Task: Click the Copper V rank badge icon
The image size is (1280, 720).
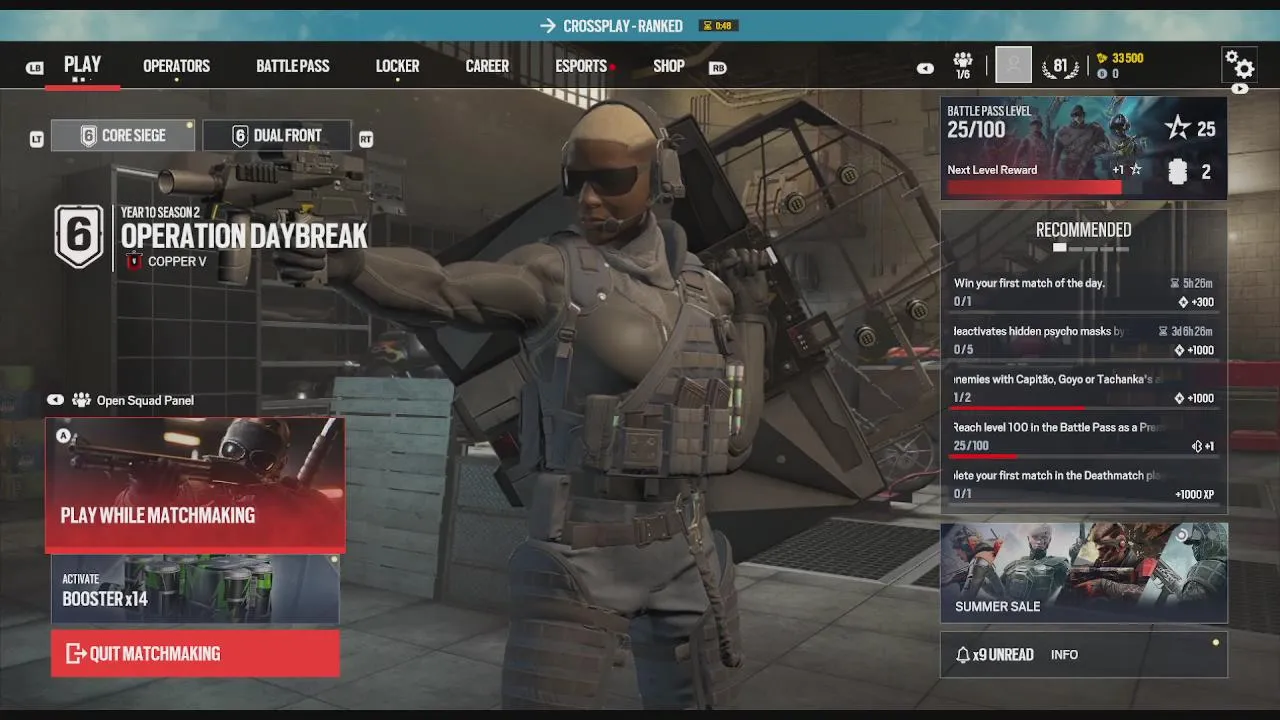Action: point(134,262)
